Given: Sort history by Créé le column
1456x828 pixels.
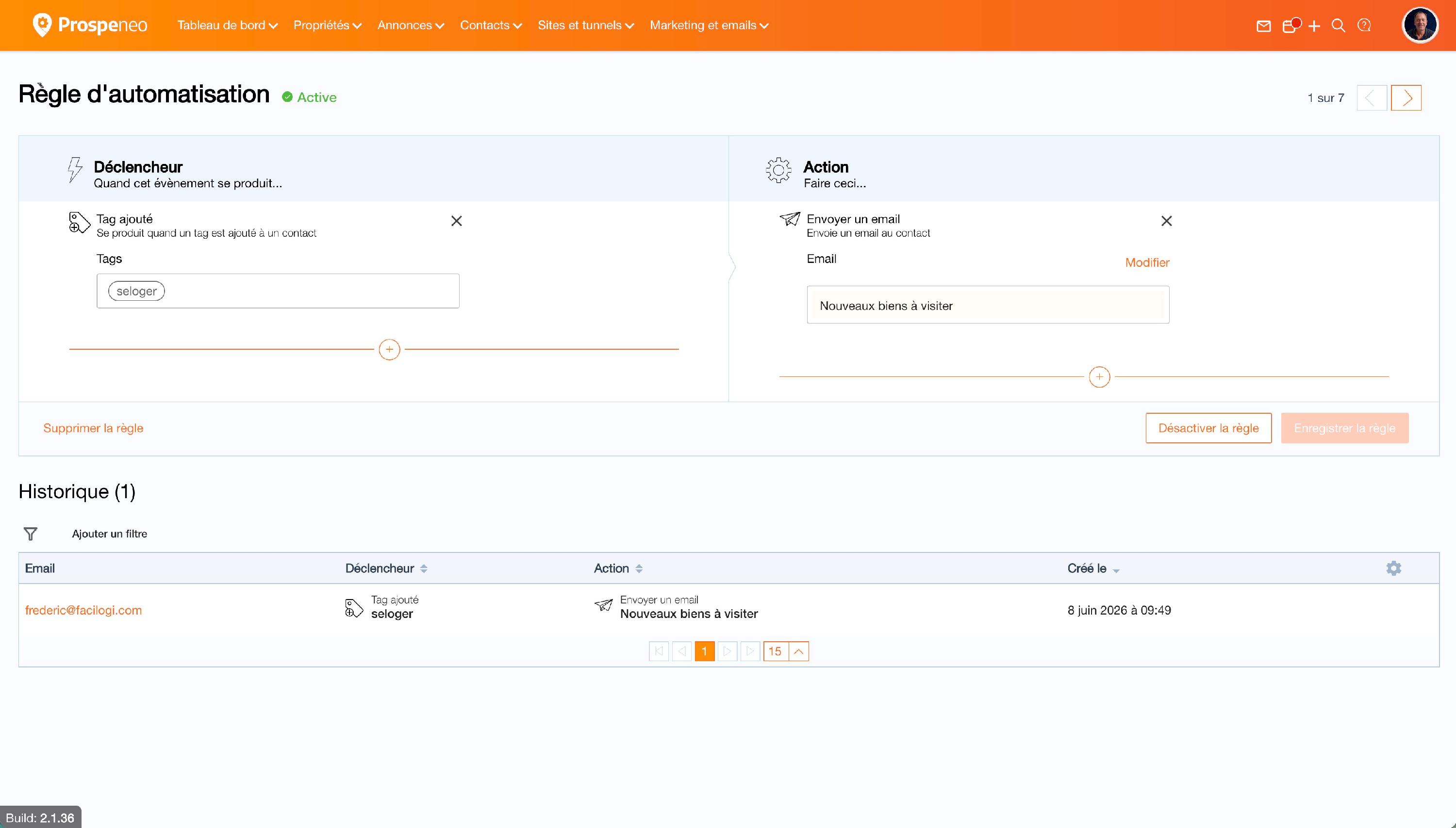Looking at the screenshot, I should 1093,568.
